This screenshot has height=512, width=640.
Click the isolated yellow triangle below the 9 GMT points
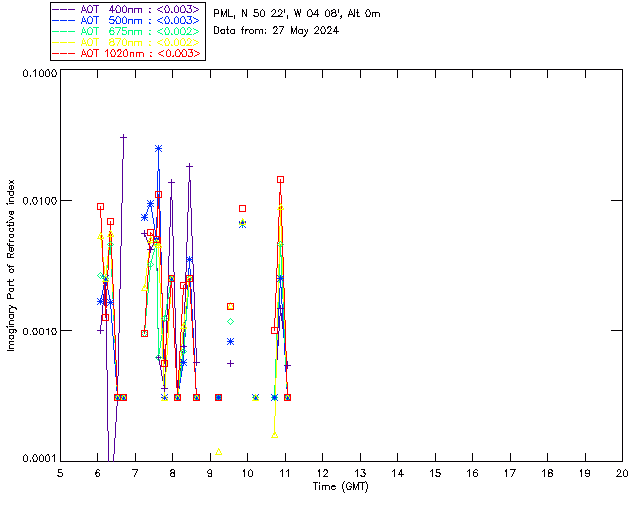point(218,451)
